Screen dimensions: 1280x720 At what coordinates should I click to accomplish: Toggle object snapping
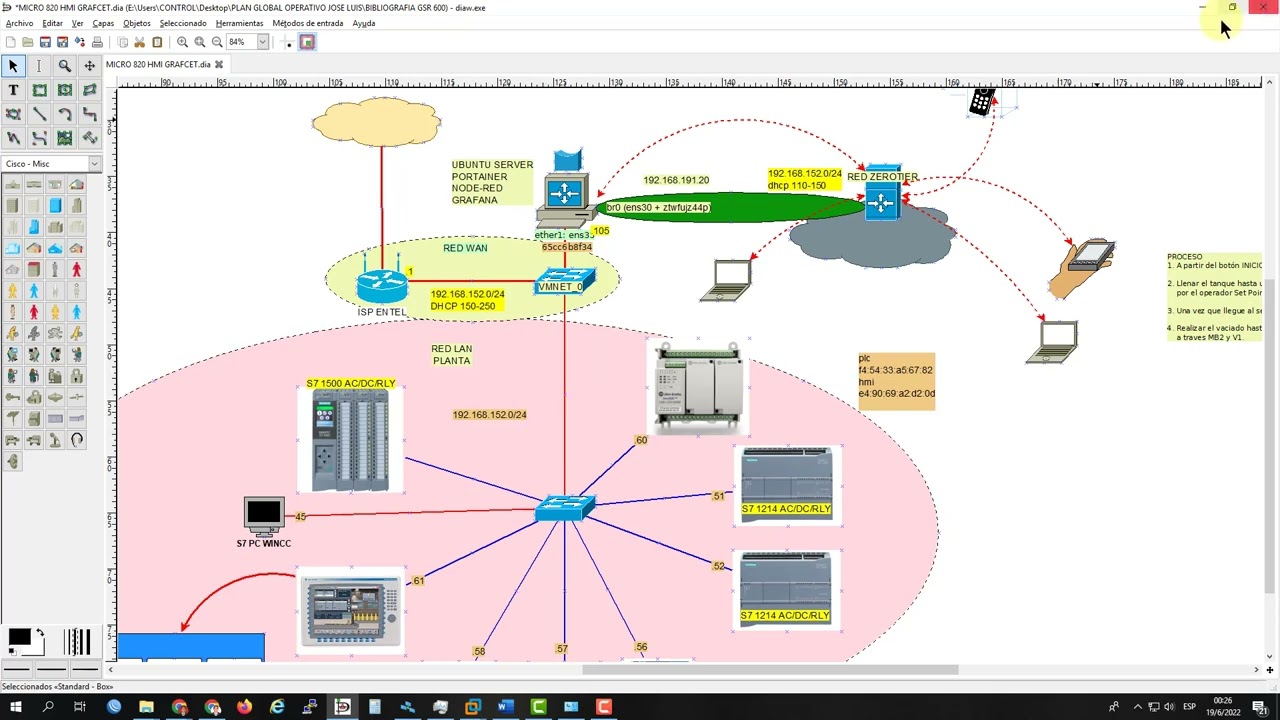coord(307,42)
